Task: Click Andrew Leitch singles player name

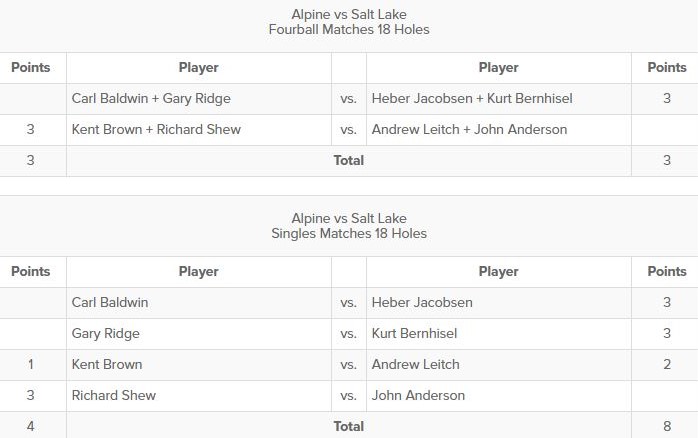Action: click(415, 365)
